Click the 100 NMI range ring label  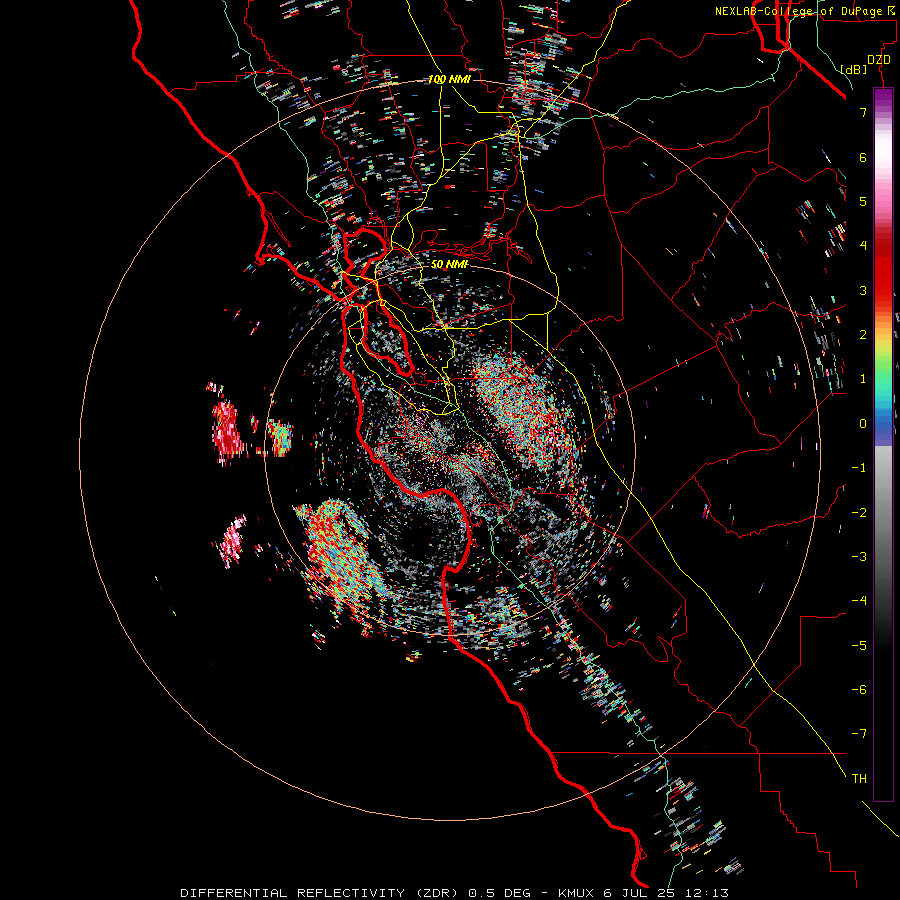[449, 79]
